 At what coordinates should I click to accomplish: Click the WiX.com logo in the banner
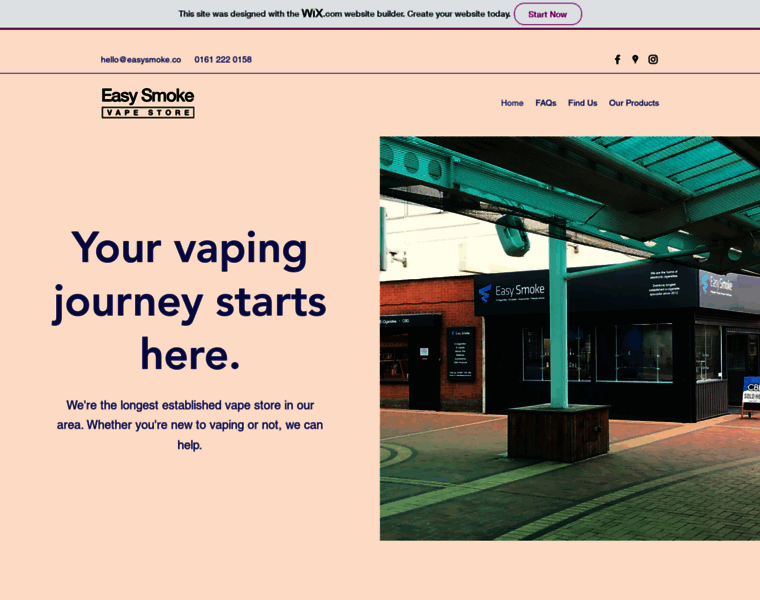click(x=322, y=14)
